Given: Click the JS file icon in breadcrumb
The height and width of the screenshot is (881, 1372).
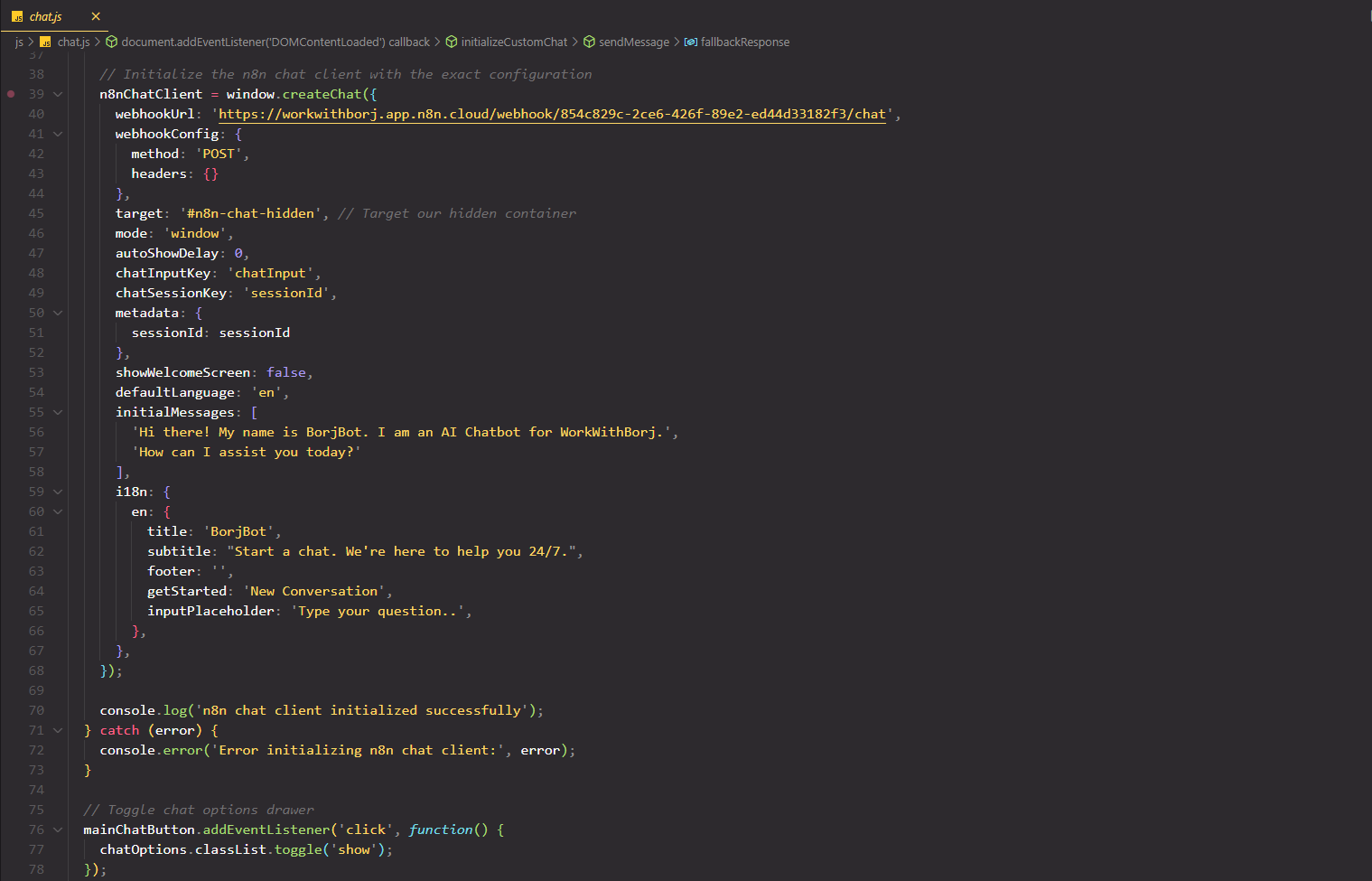Looking at the screenshot, I should [45, 42].
